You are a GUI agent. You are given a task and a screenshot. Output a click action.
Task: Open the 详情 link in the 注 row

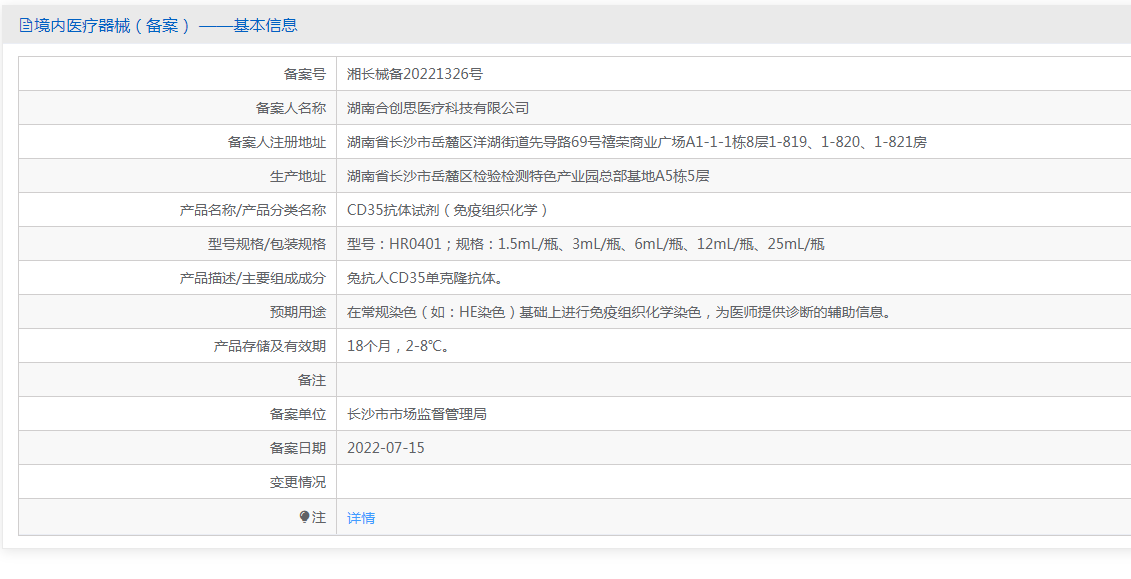tap(361, 518)
